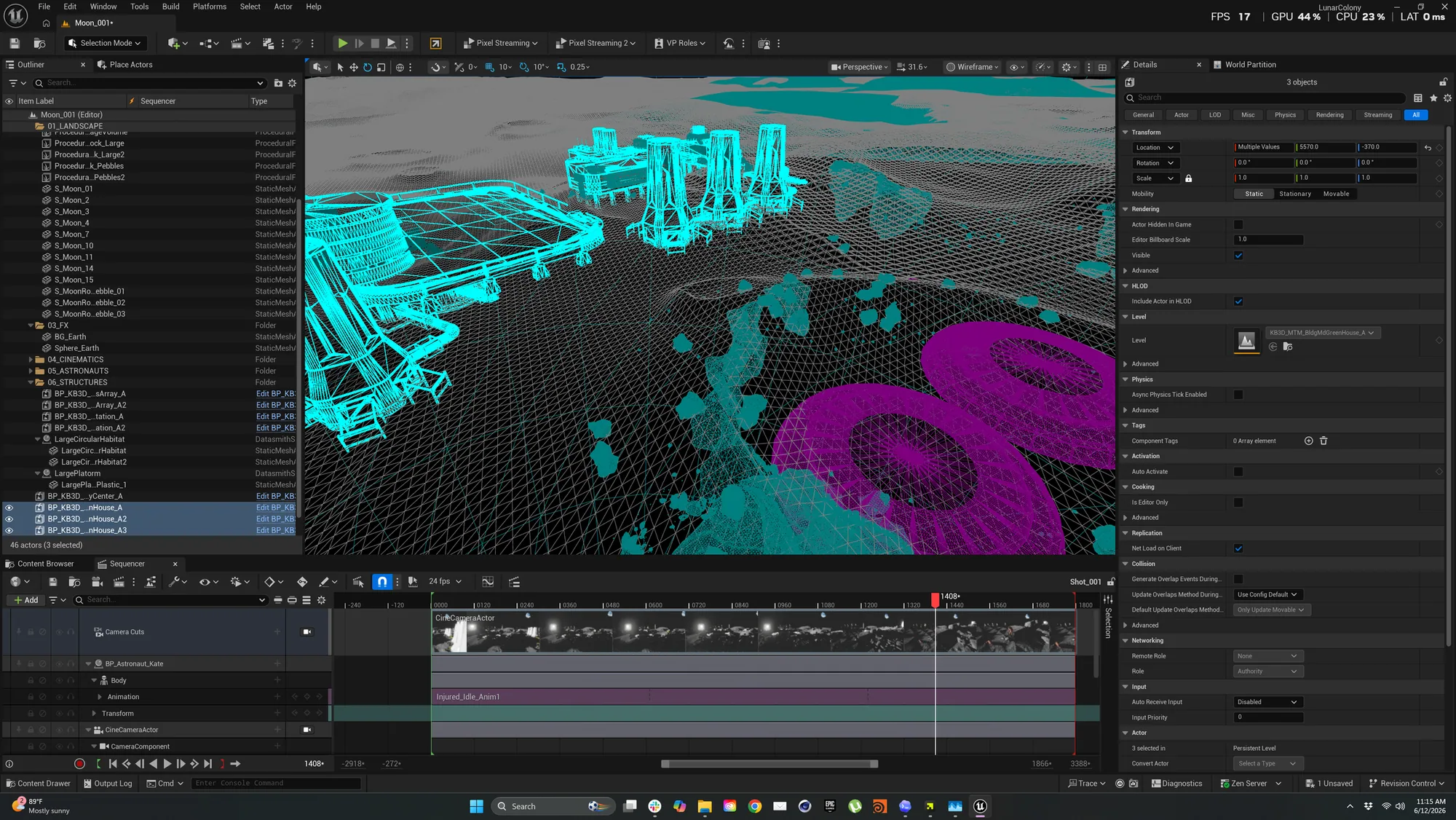Image resolution: width=1456 pixels, height=820 pixels.
Task: Click the Physics filter button in Details
Action: 1285,115
